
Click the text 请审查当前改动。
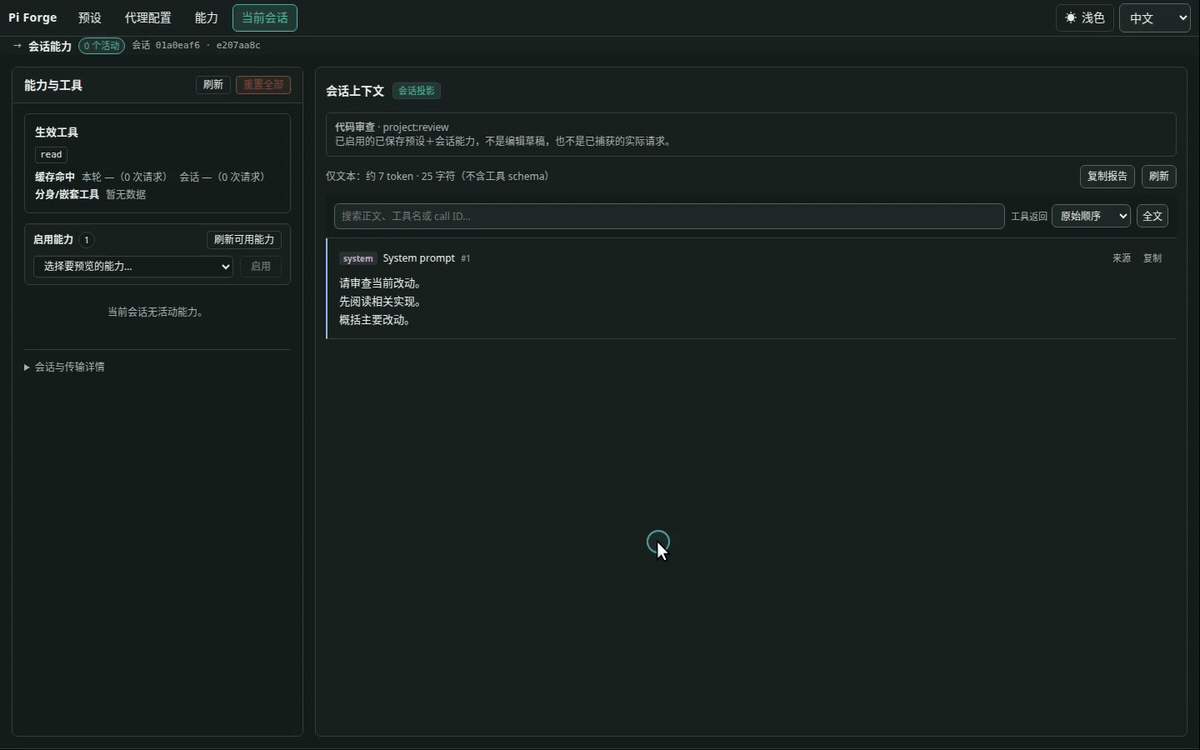(380, 283)
